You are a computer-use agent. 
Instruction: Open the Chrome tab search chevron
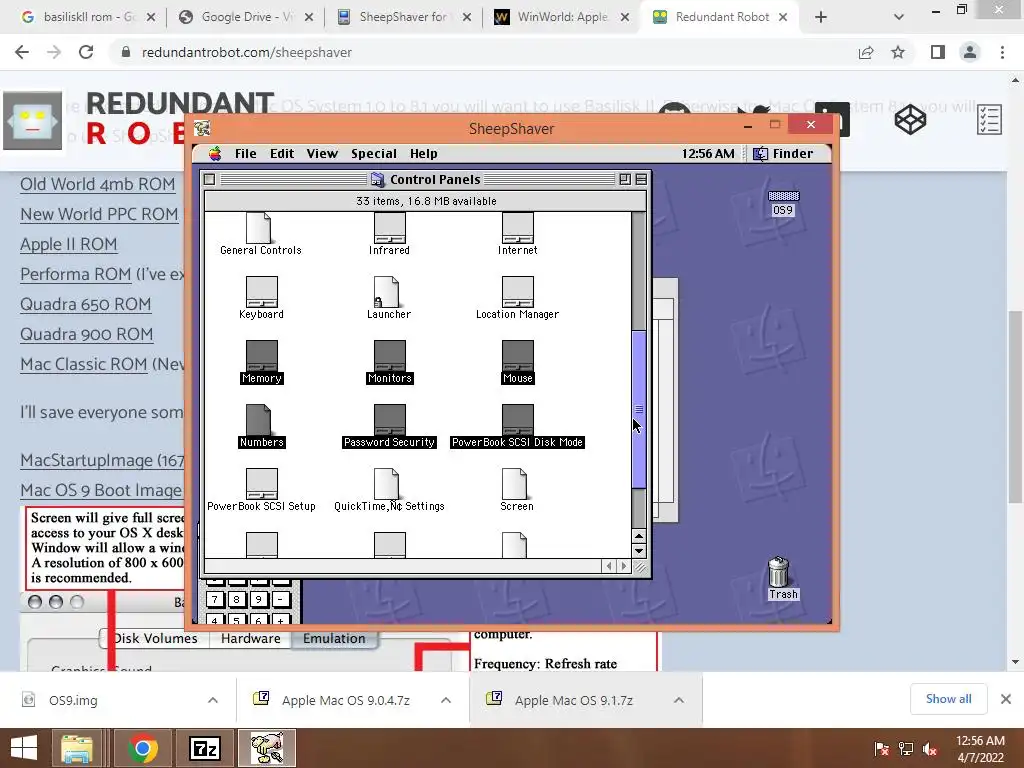899,17
